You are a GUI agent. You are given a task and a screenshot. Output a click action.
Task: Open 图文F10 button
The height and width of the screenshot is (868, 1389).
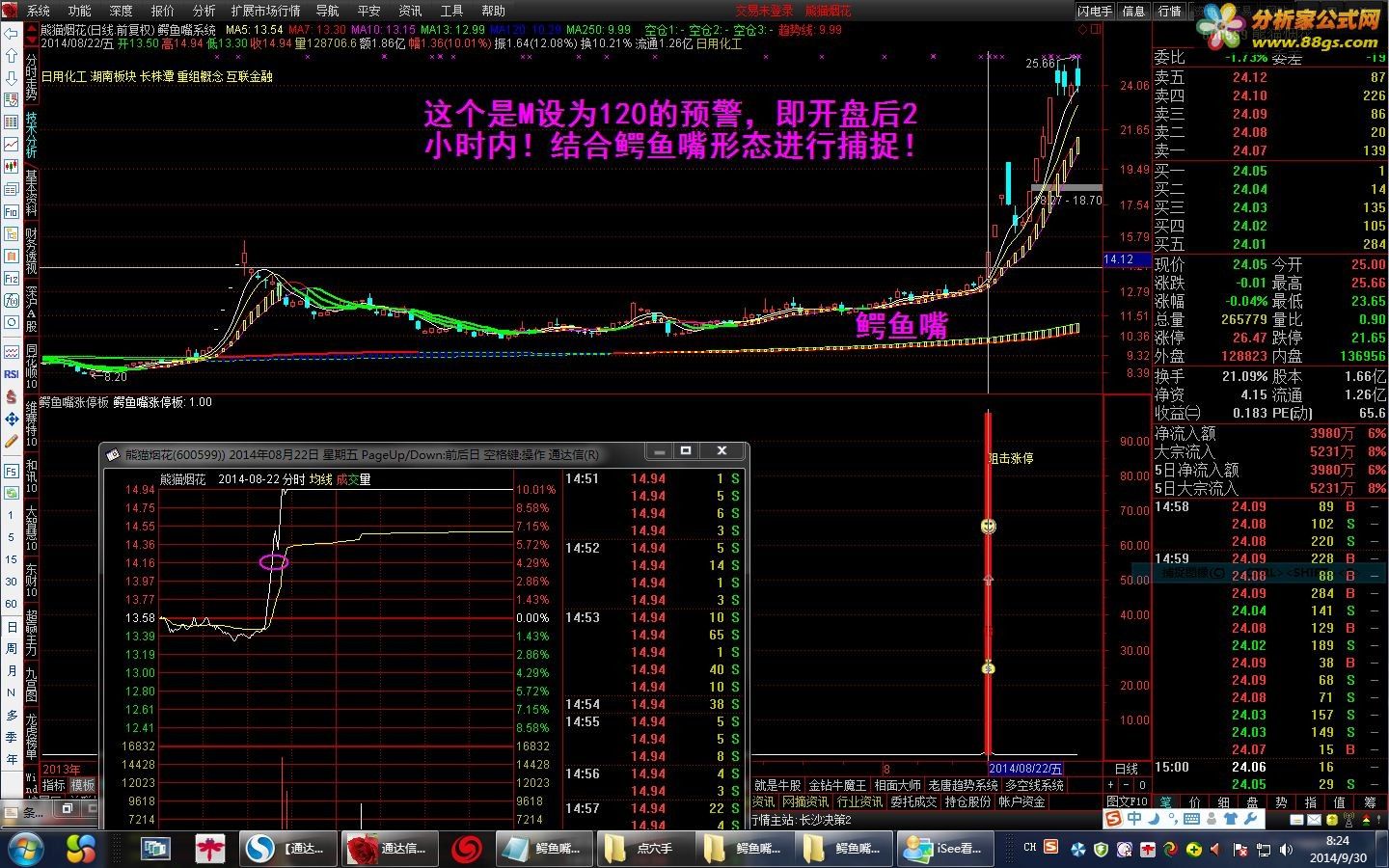pyautogui.click(x=1128, y=801)
